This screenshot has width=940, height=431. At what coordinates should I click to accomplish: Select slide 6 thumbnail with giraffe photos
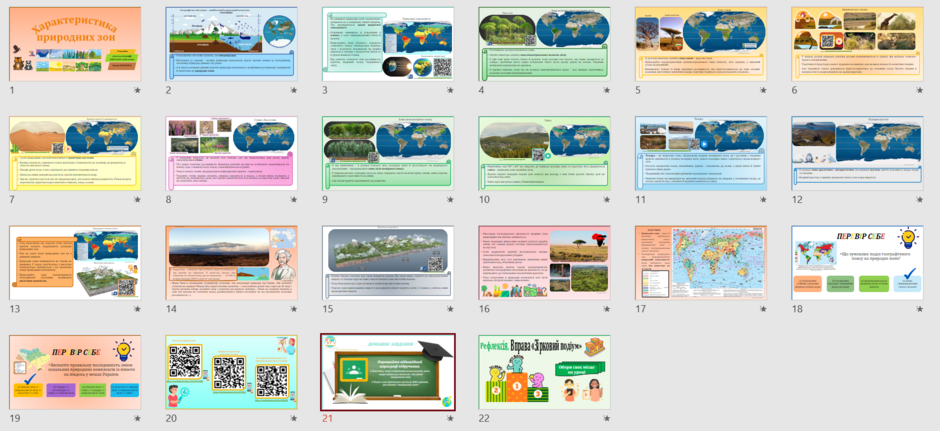tap(857, 44)
